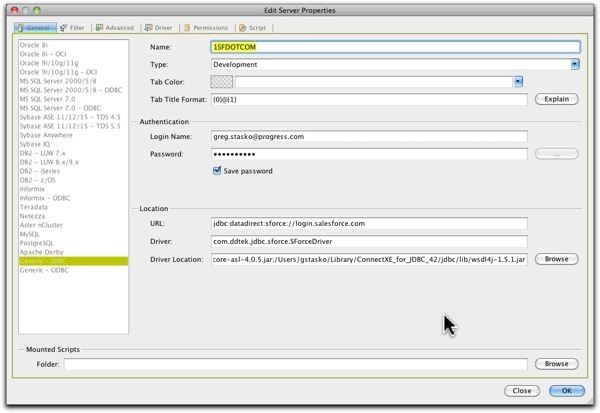600x413 pixels.
Task: Switch to the Filter tab
Action: point(72,29)
